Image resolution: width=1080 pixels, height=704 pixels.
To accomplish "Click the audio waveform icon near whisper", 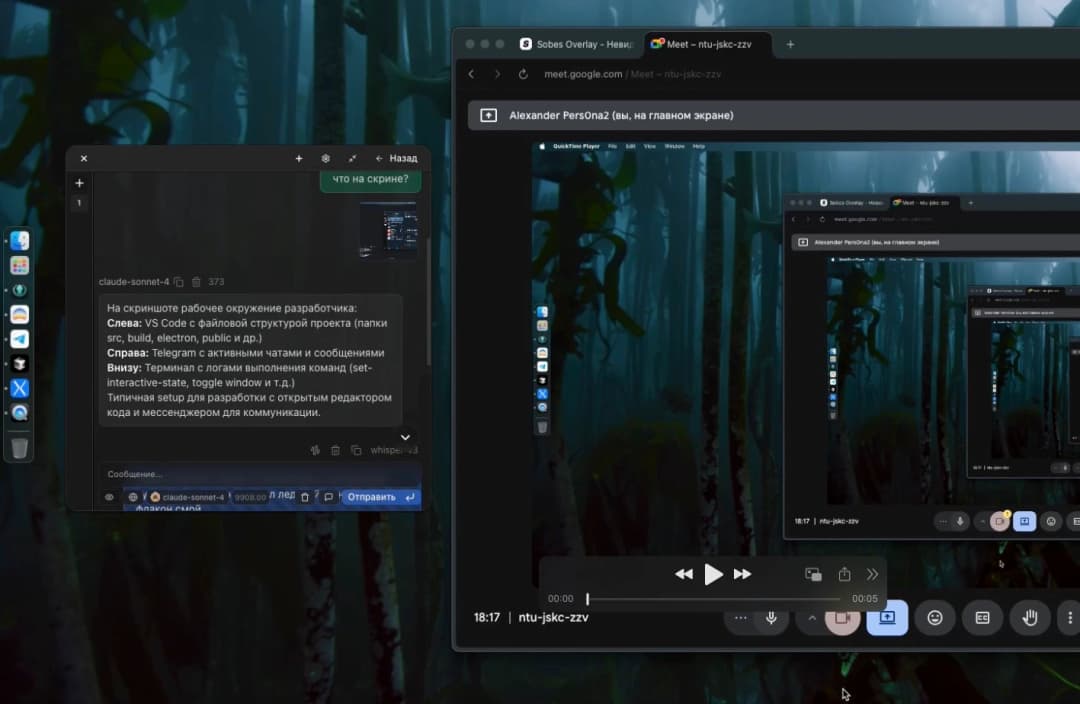I will click(315, 451).
